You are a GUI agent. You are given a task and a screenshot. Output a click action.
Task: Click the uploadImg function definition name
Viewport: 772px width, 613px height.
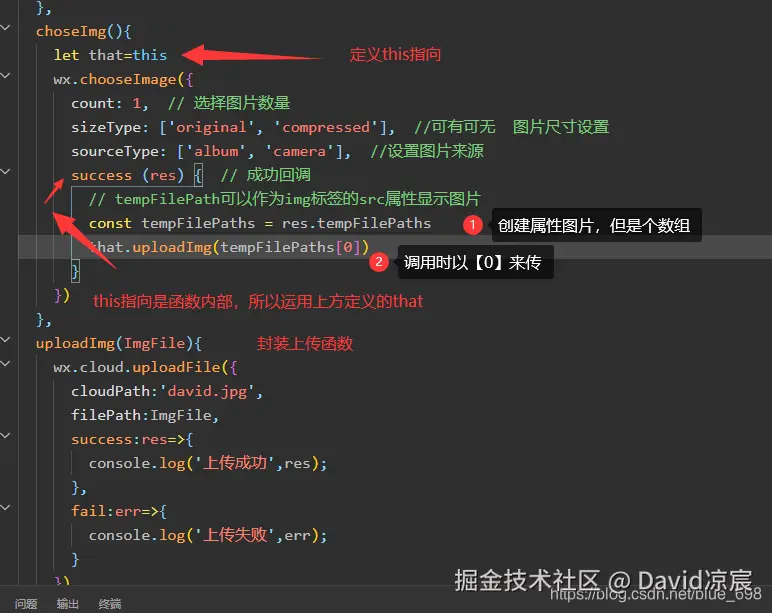tap(75, 343)
